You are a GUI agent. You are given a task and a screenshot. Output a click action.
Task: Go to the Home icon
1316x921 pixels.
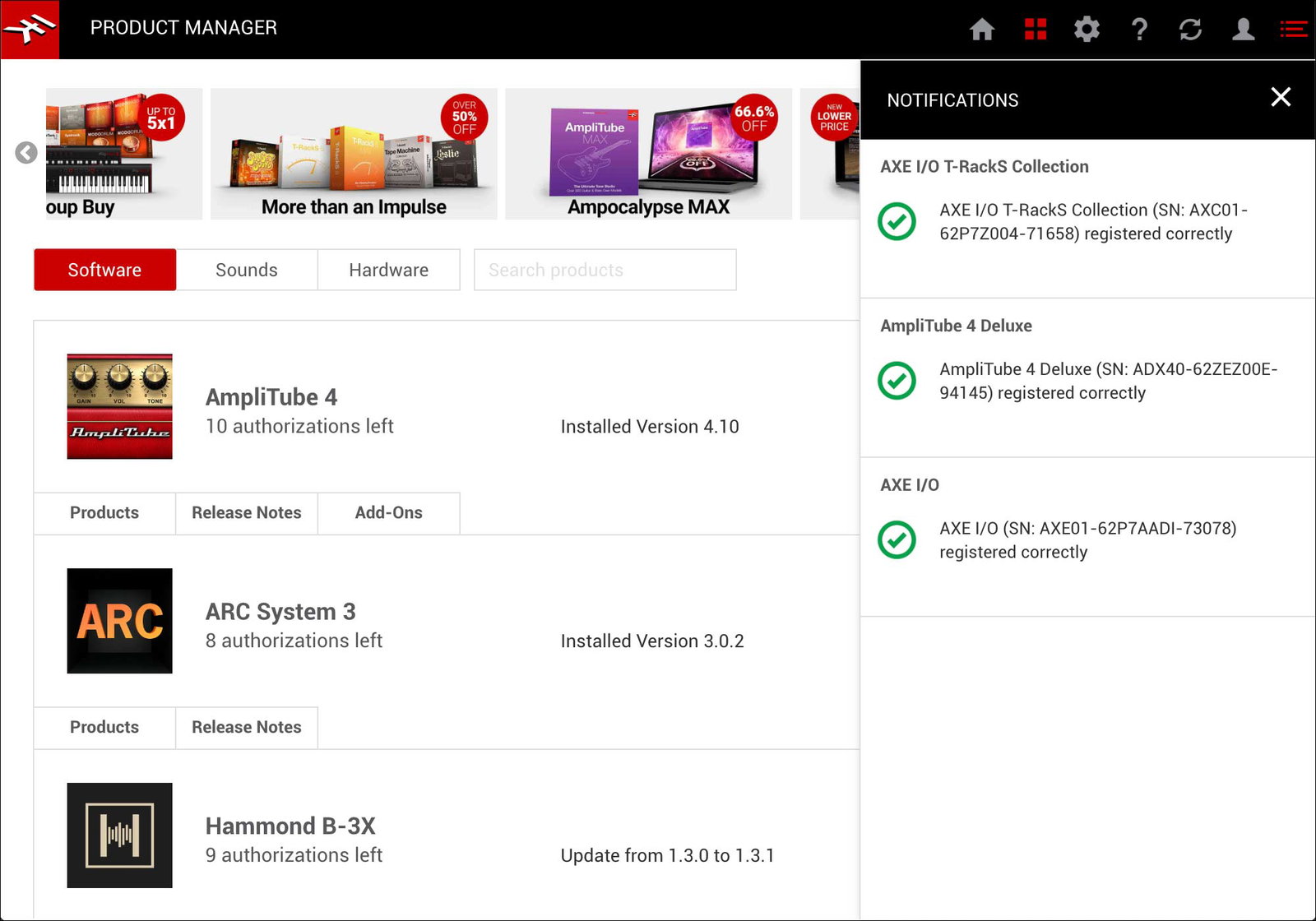(x=982, y=30)
